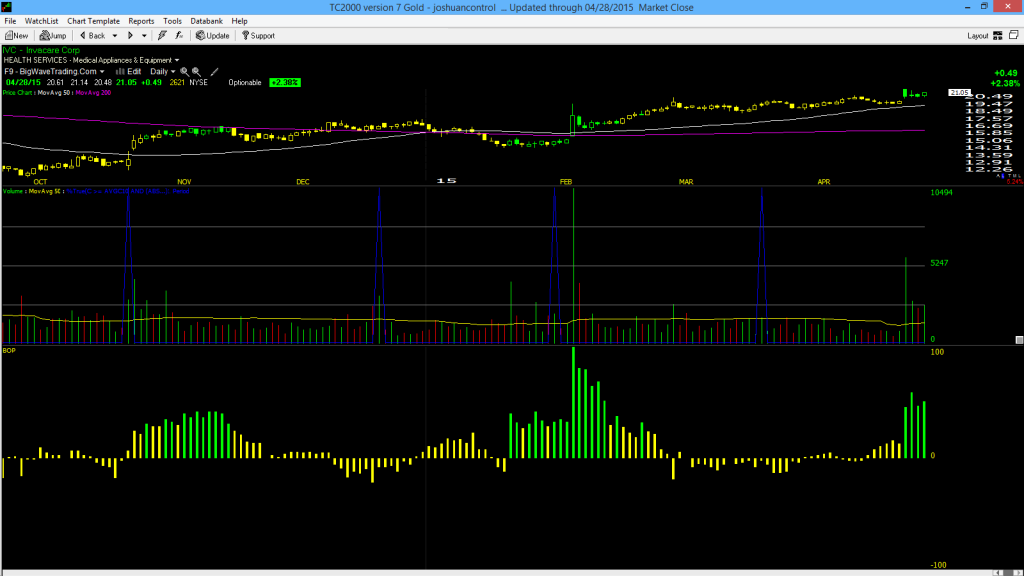The width and height of the screenshot is (1024, 576).
Task: Click the second zoom magnifier icon
Action: pos(196,72)
